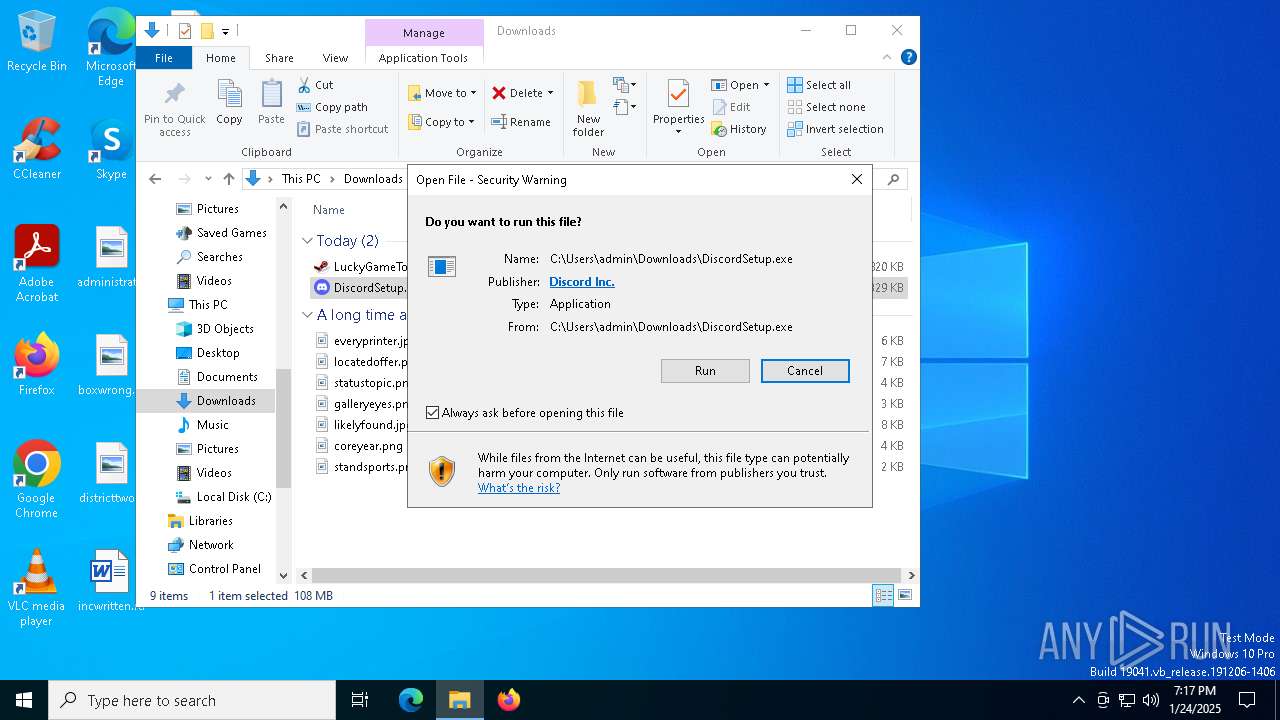The width and height of the screenshot is (1280, 720).
Task: Click Select none in the ribbon
Action: [826, 107]
